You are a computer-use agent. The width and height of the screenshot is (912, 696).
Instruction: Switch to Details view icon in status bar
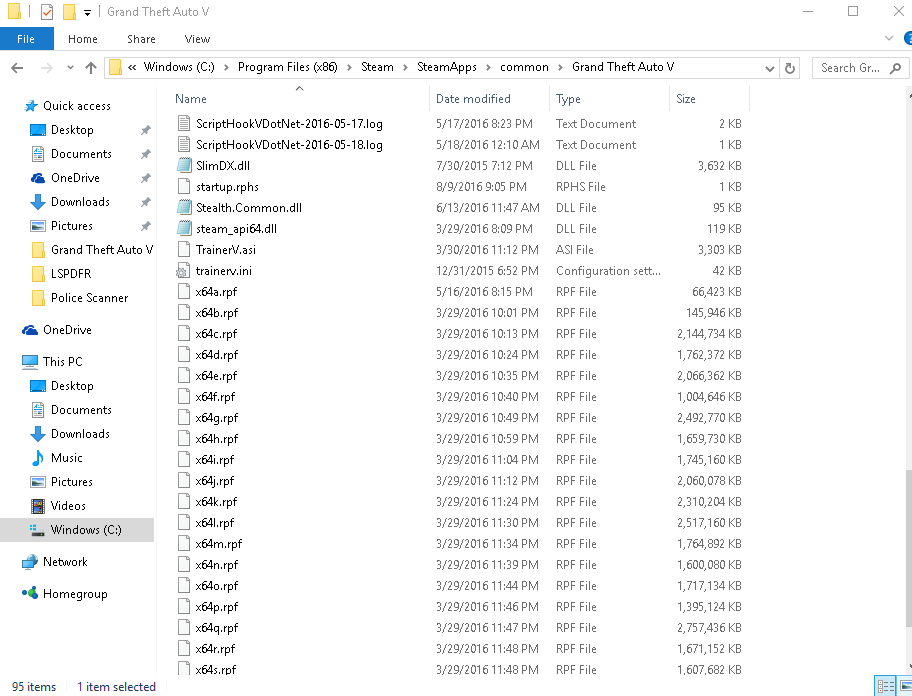coord(886,686)
